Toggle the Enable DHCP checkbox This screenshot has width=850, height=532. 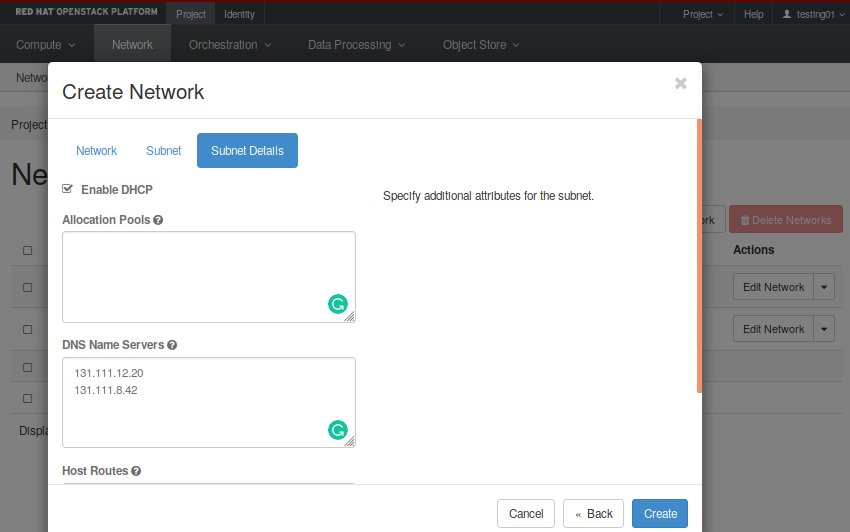[68, 189]
